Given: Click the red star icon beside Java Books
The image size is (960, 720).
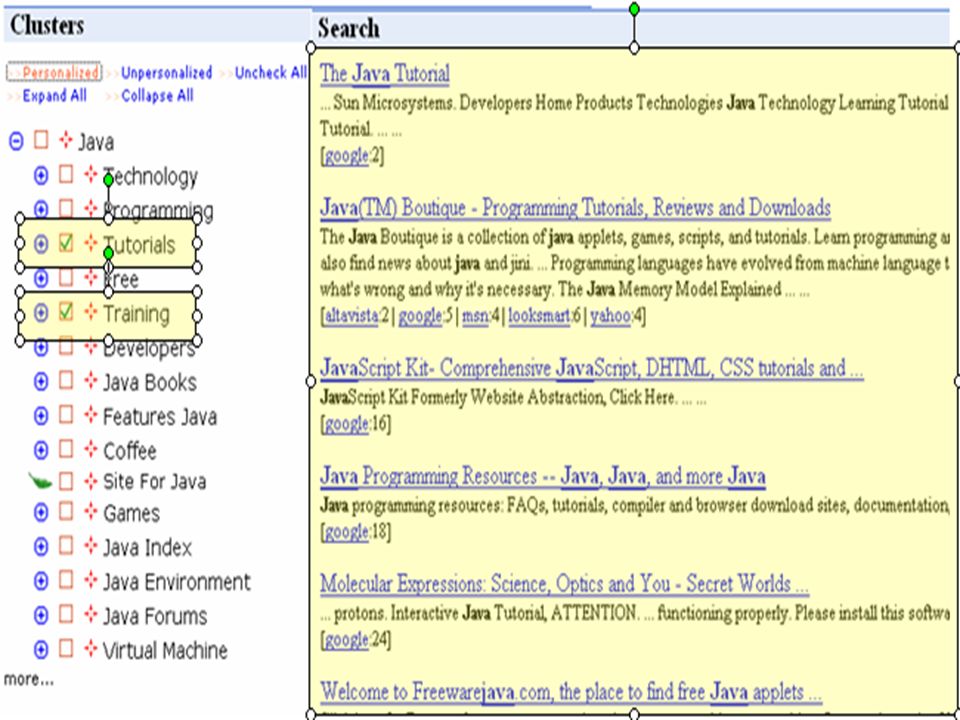Looking at the screenshot, I should coord(91,381).
